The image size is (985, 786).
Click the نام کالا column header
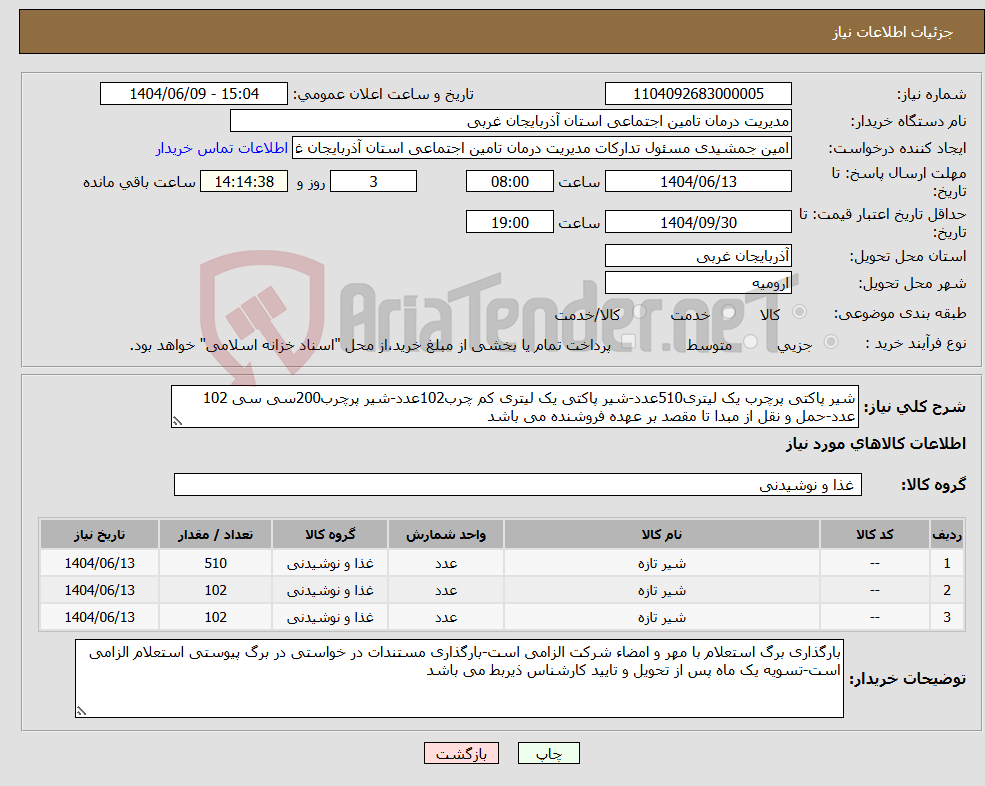tap(660, 534)
